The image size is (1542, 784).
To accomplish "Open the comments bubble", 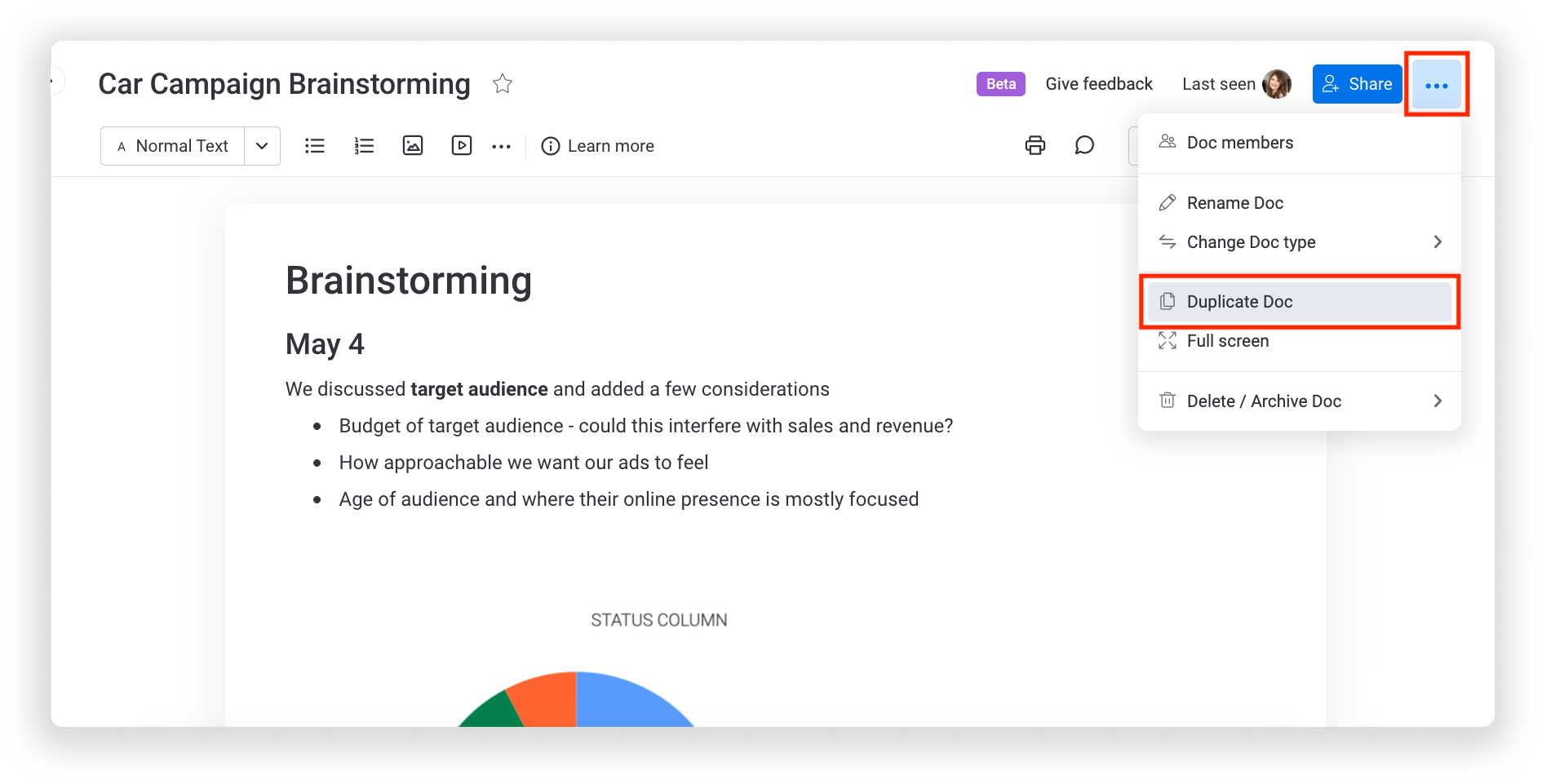I will click(1084, 146).
